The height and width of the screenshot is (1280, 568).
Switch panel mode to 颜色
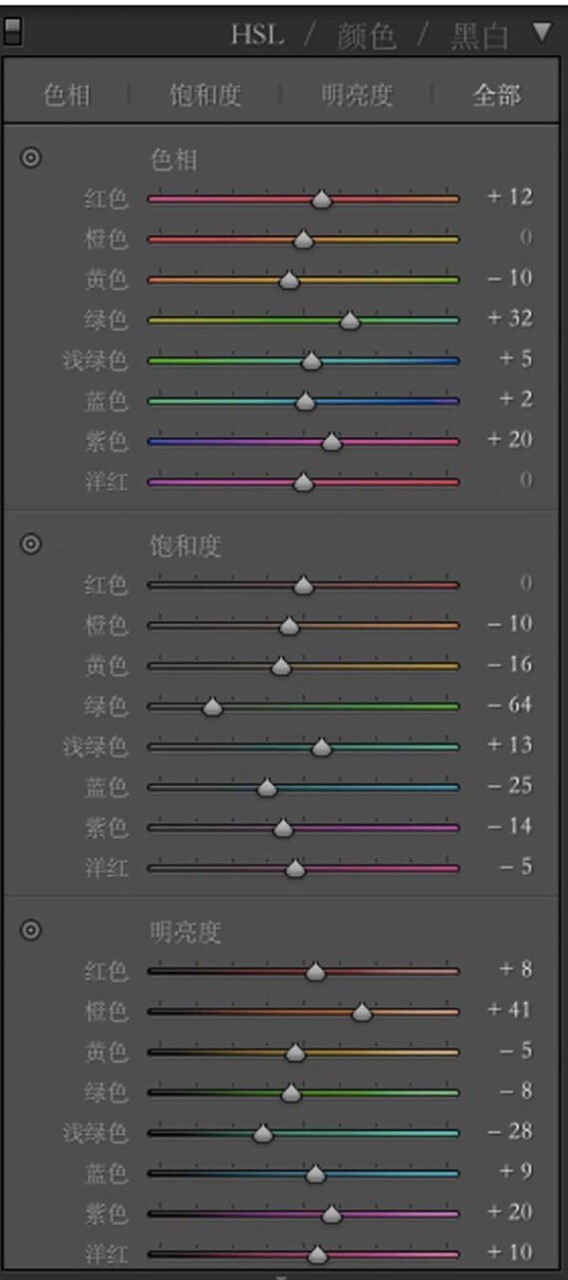[x=367, y=36]
